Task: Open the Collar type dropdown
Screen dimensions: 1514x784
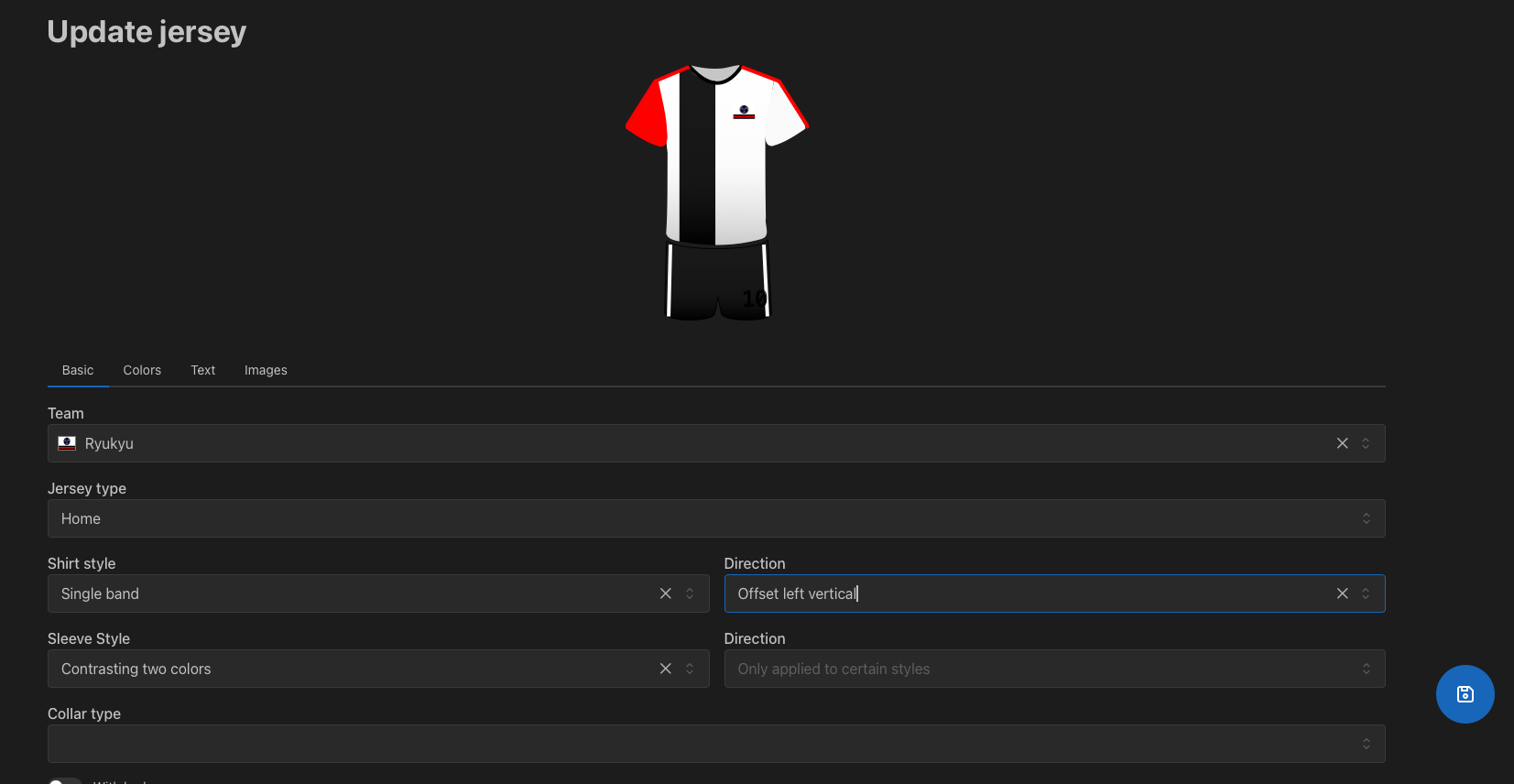Action: 714,744
